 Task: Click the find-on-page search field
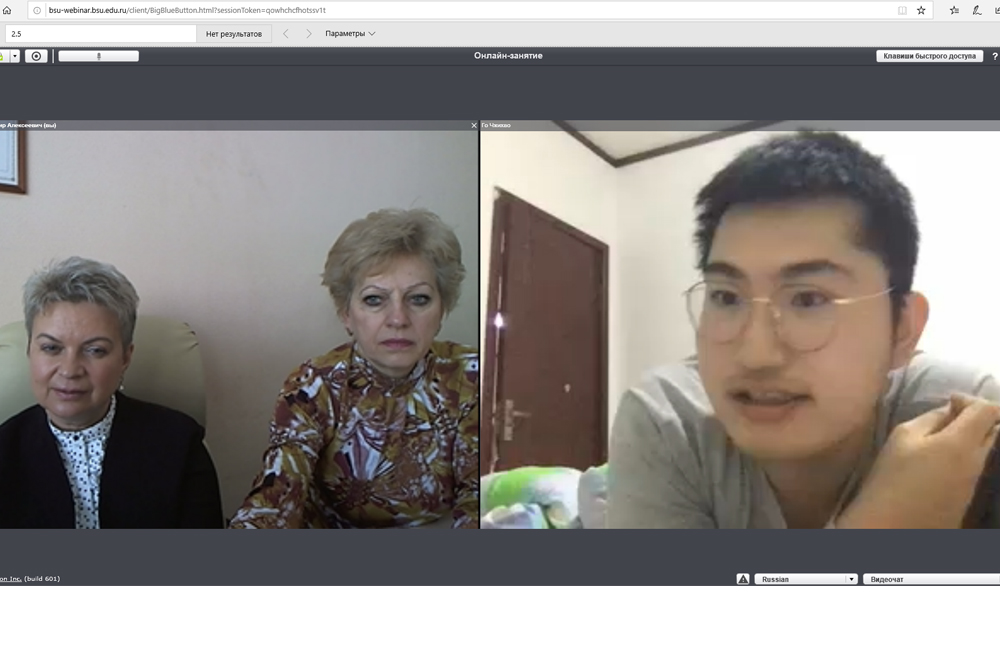[x=100, y=33]
